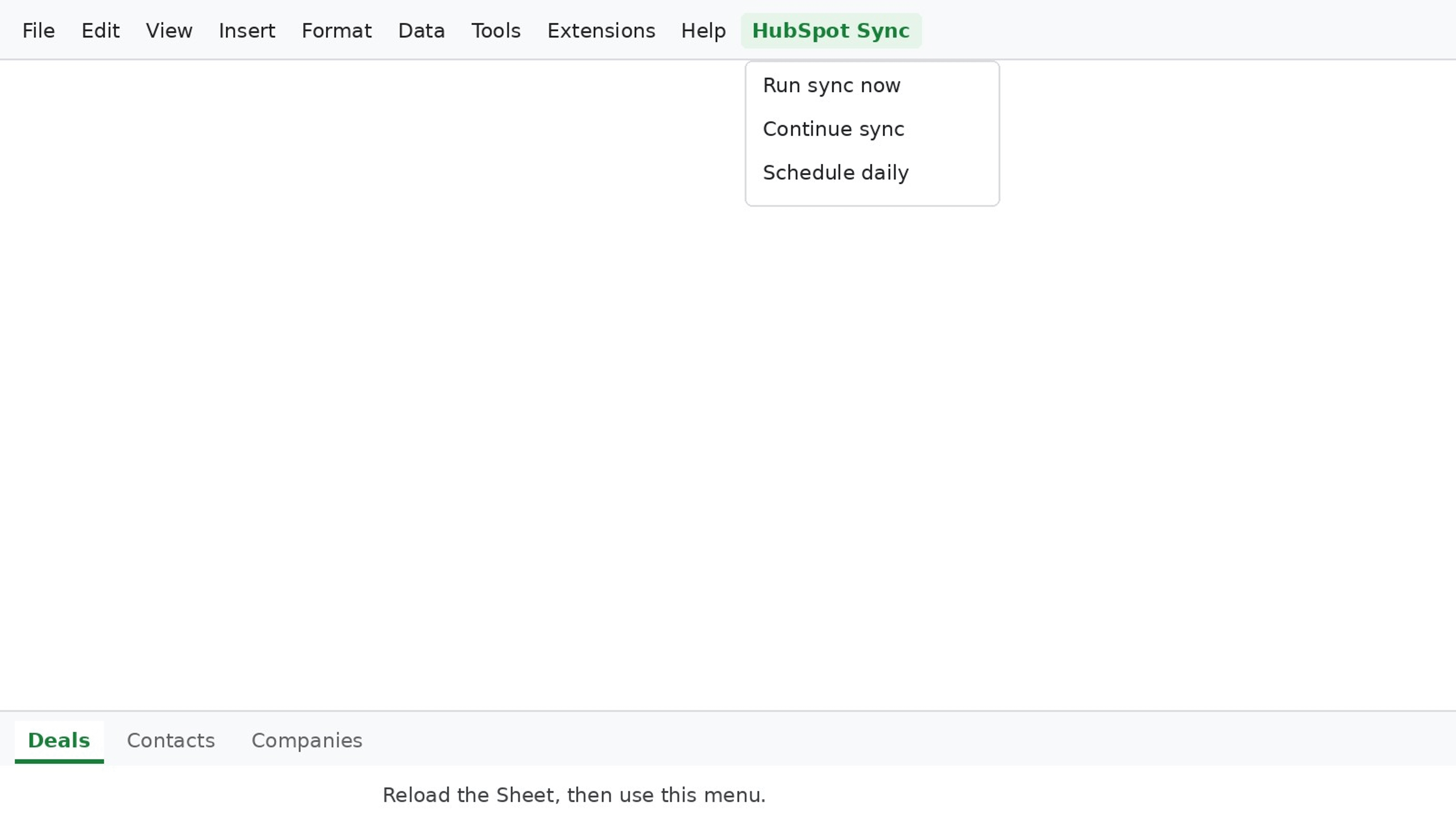Pick Schedule daily option
1456x819 pixels.
[872, 173]
